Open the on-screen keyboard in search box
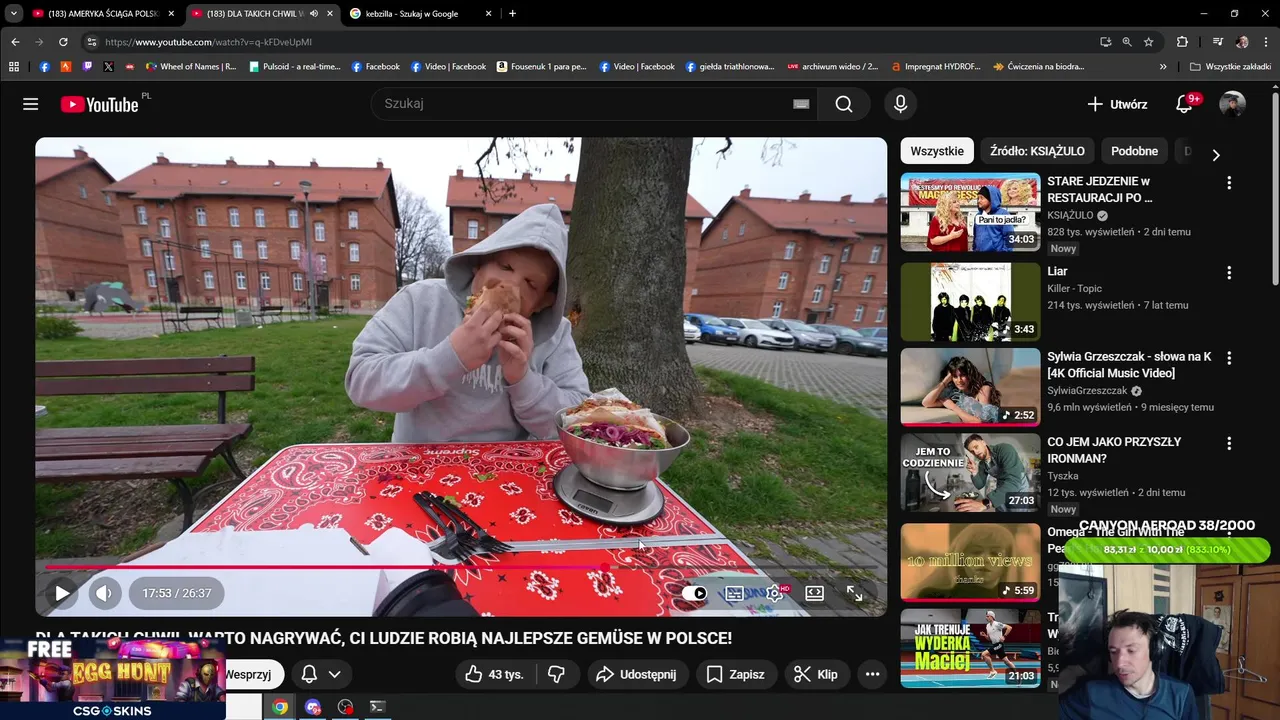 pos(801,104)
